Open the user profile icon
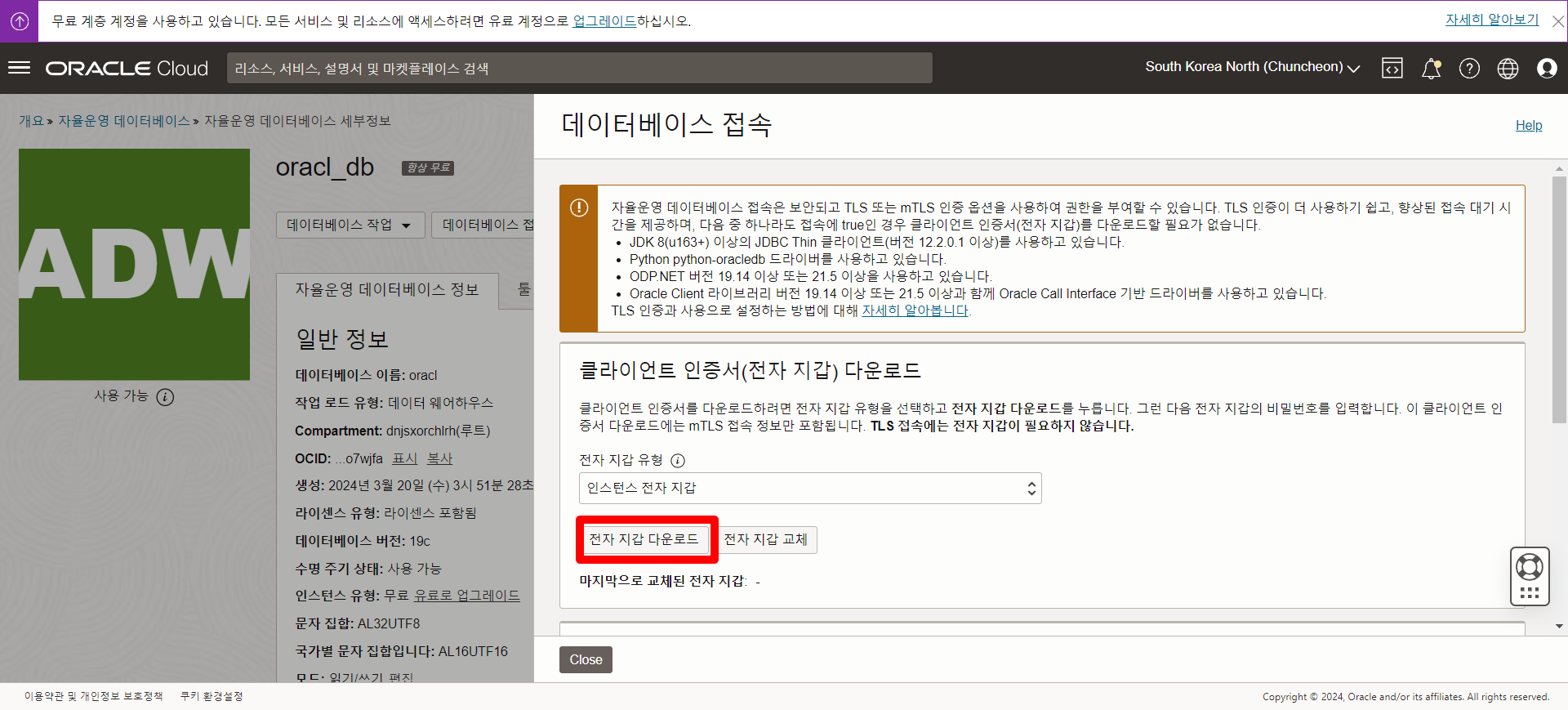Image resolution: width=1568 pixels, height=710 pixels. coord(1547,69)
